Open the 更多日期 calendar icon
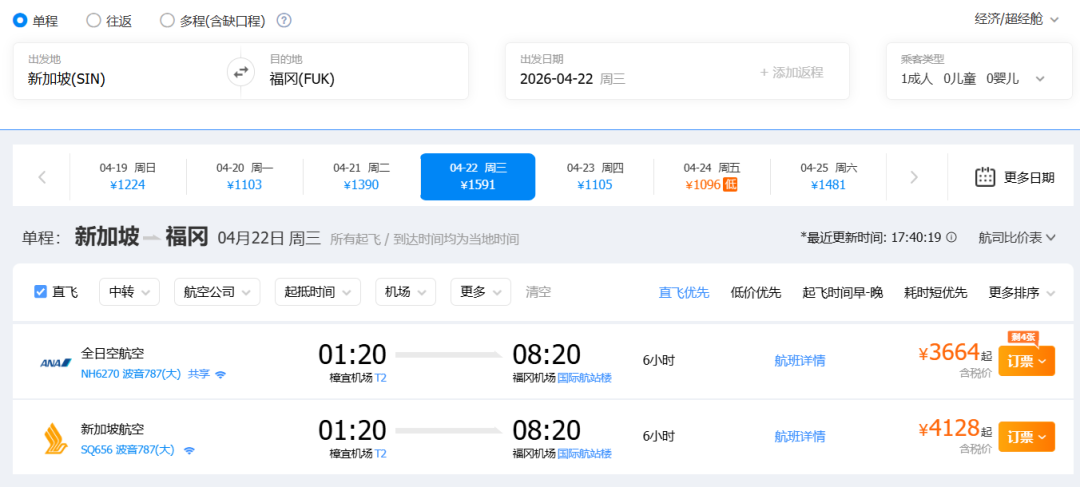This screenshot has width=1080, height=487. point(985,177)
